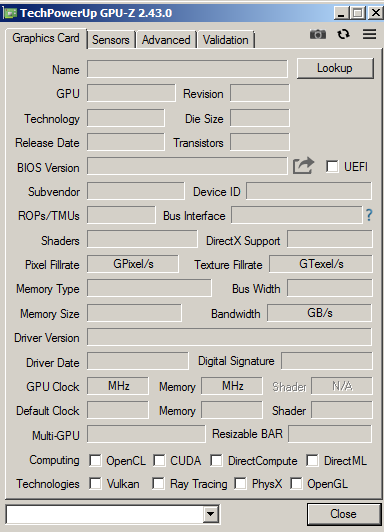Click the Bus Interface question mark

369,215
